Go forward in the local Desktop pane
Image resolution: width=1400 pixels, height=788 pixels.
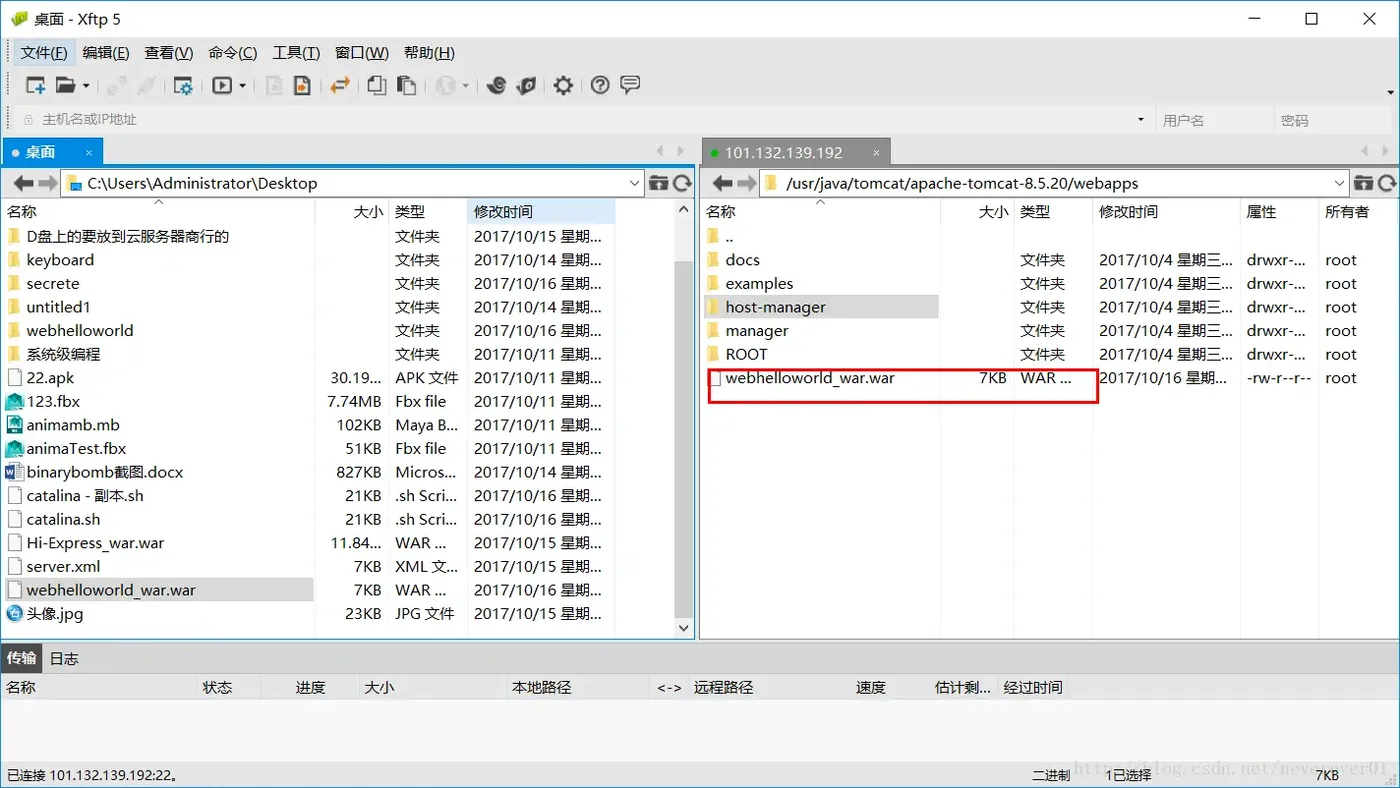click(48, 183)
